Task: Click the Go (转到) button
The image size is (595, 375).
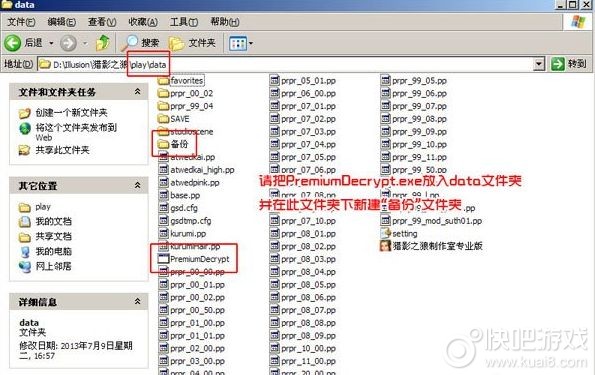Action: [x=568, y=64]
